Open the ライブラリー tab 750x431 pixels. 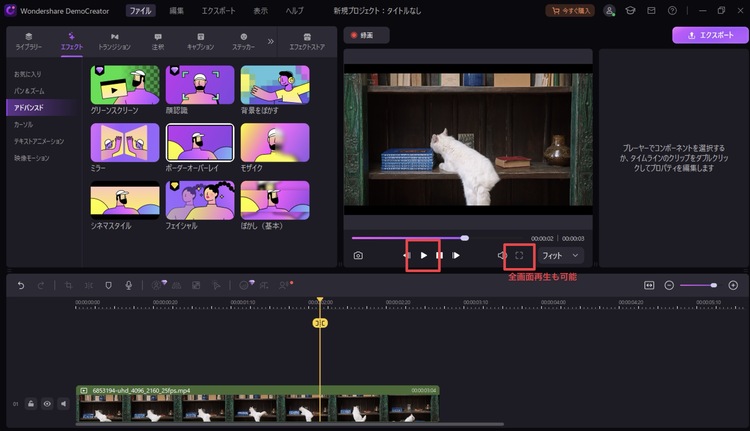click(29, 42)
